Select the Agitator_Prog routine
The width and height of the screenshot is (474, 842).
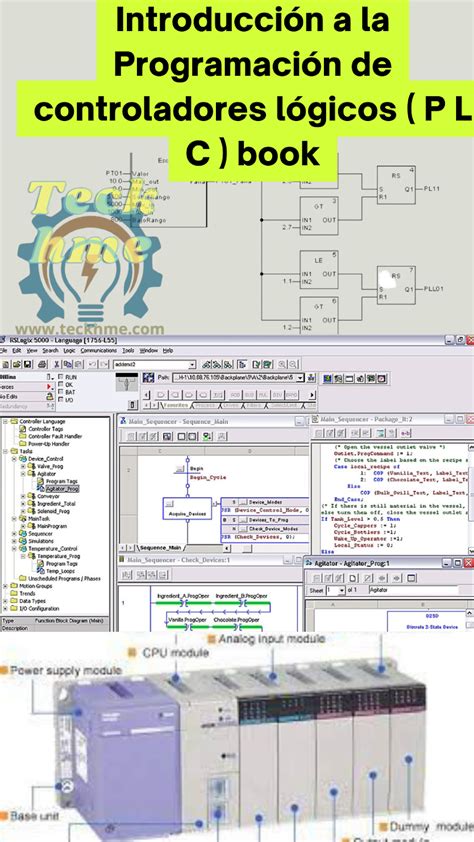click(x=62, y=489)
